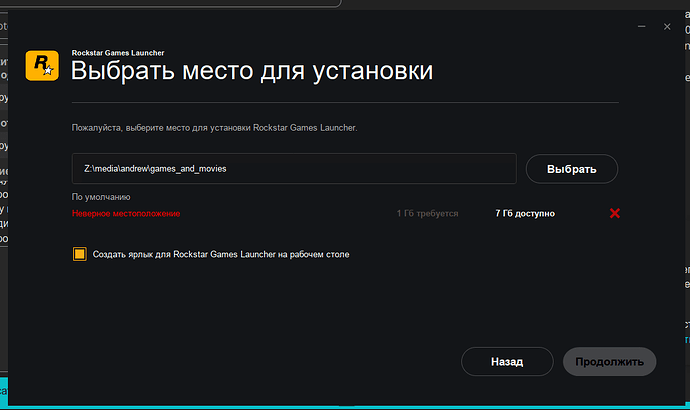Close the launcher installer window

(x=667, y=27)
